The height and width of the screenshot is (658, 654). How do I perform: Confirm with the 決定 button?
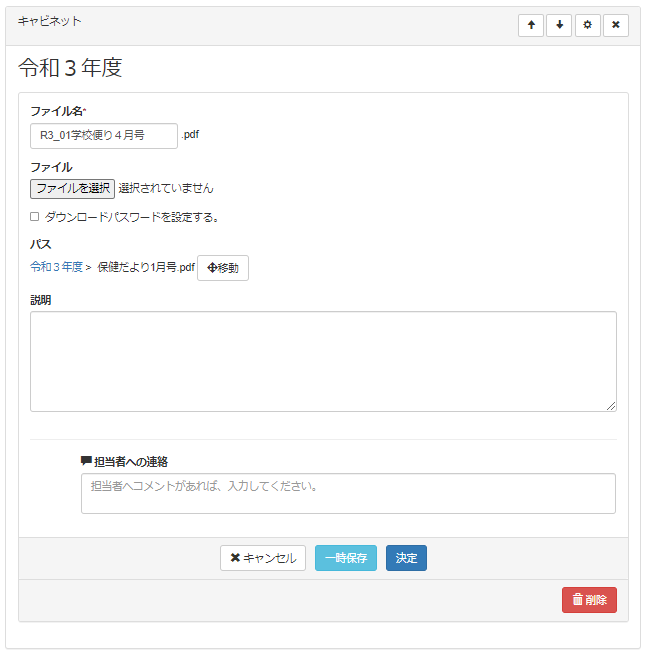[406, 558]
